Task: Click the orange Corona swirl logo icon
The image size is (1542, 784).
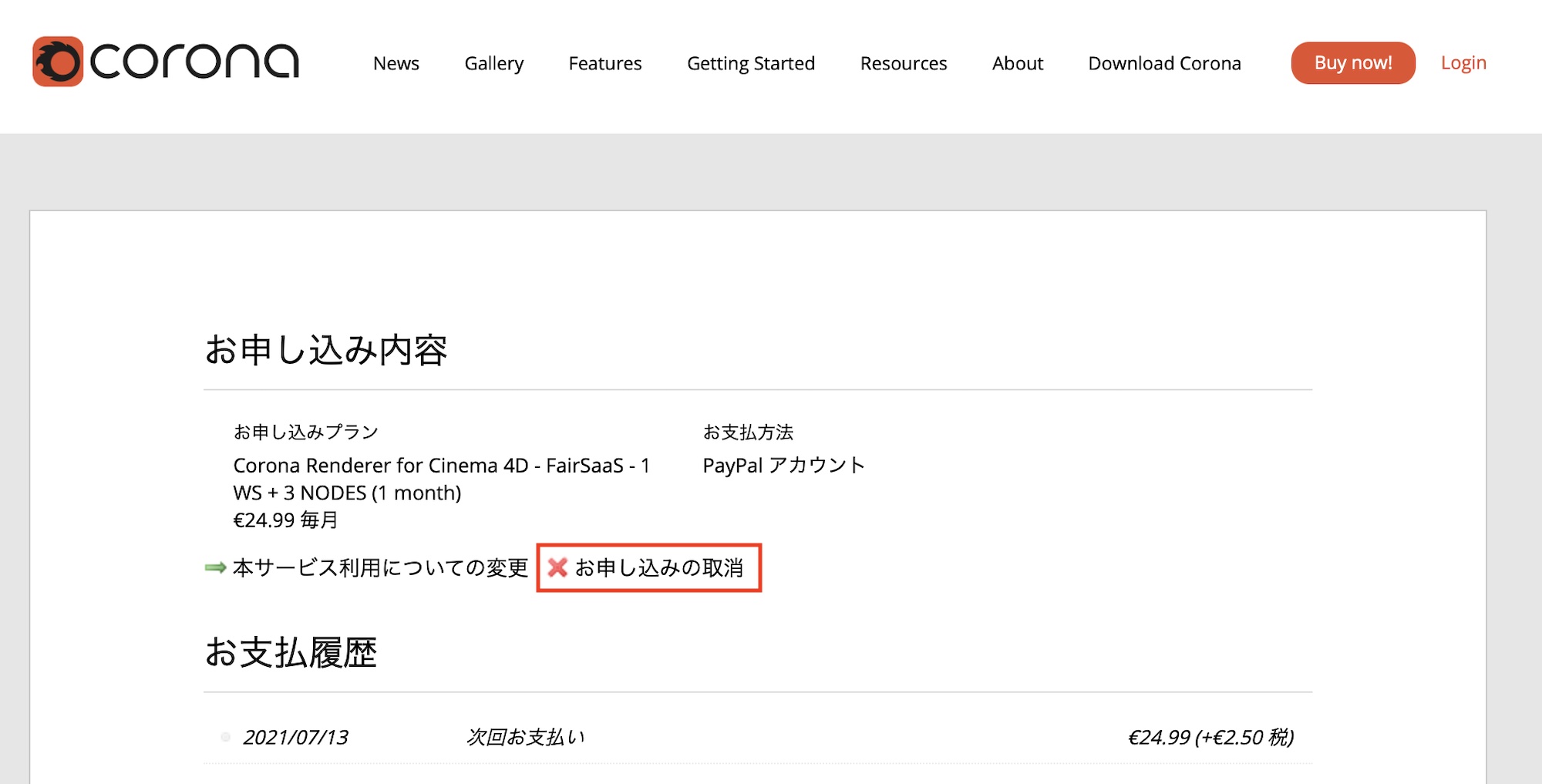Action: 57,62
